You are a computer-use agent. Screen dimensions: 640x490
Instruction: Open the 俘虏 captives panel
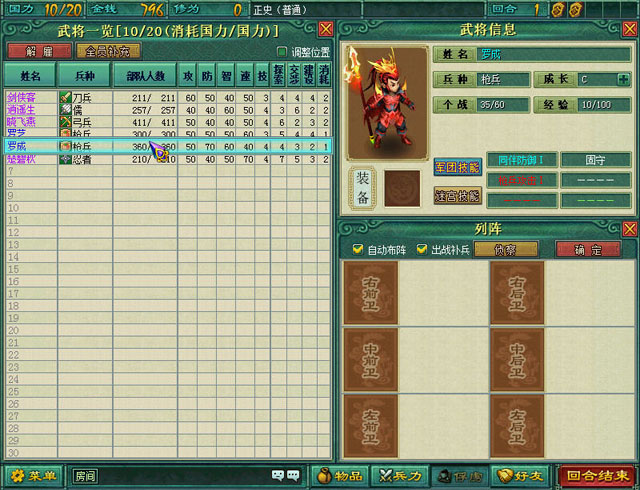(x=460, y=476)
